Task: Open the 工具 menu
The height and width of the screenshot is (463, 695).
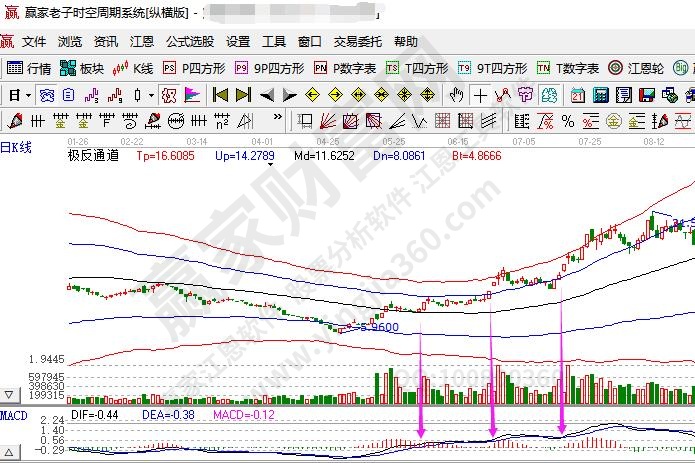Action: 274,42
